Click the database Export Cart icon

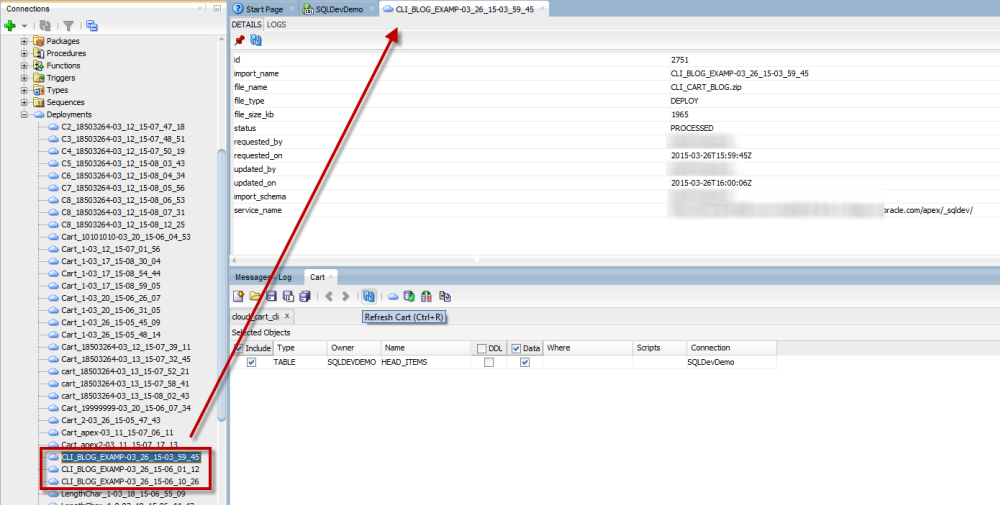click(409, 296)
